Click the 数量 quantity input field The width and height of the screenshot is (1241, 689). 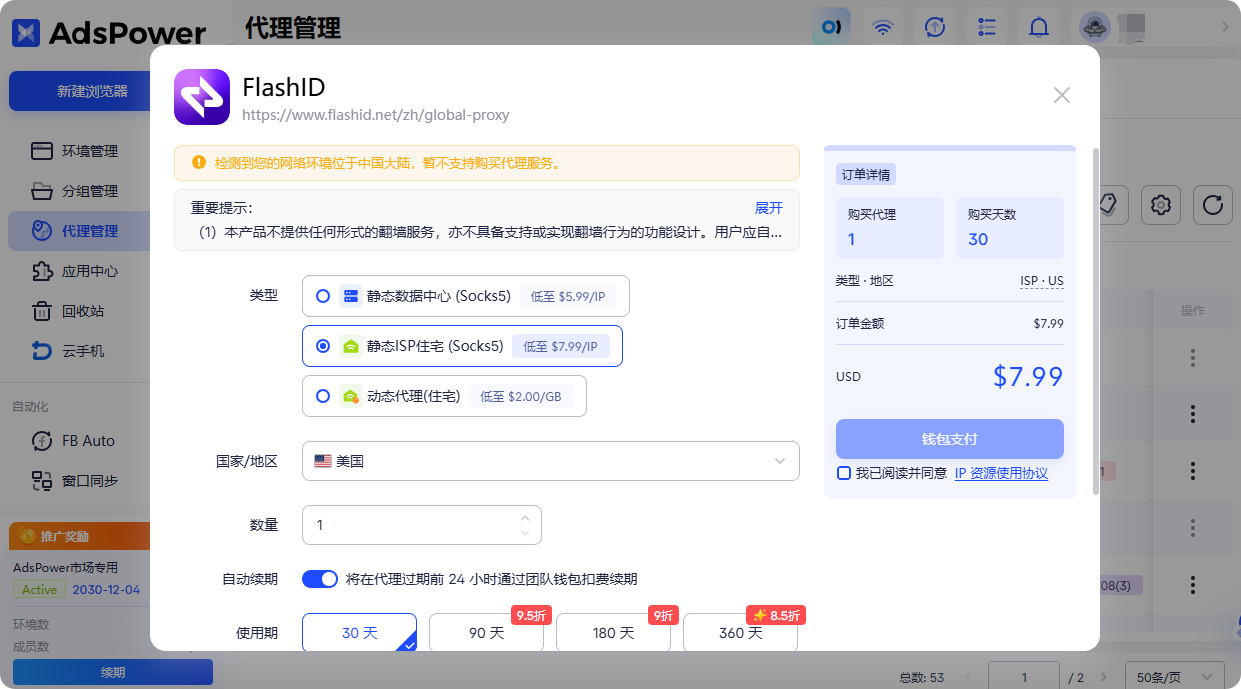pyautogui.click(x=421, y=525)
